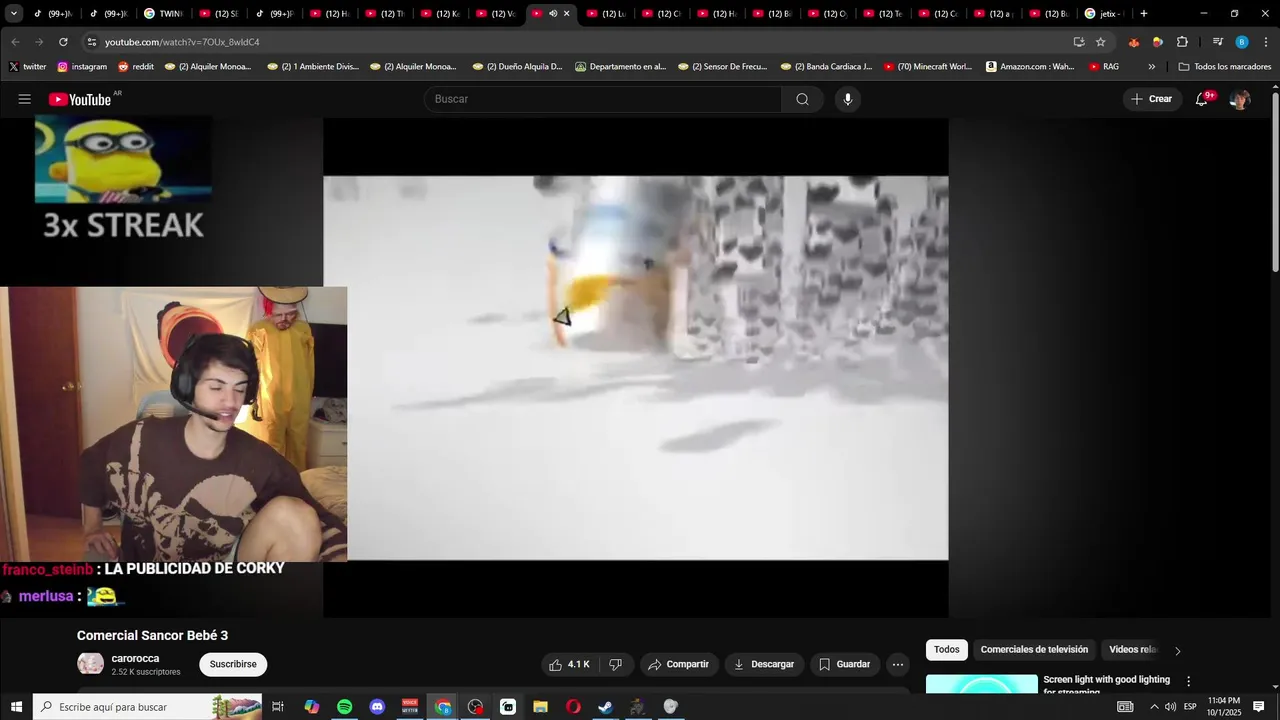Open a new browser tab
Screen dimensions: 1280x720
[1144, 14]
